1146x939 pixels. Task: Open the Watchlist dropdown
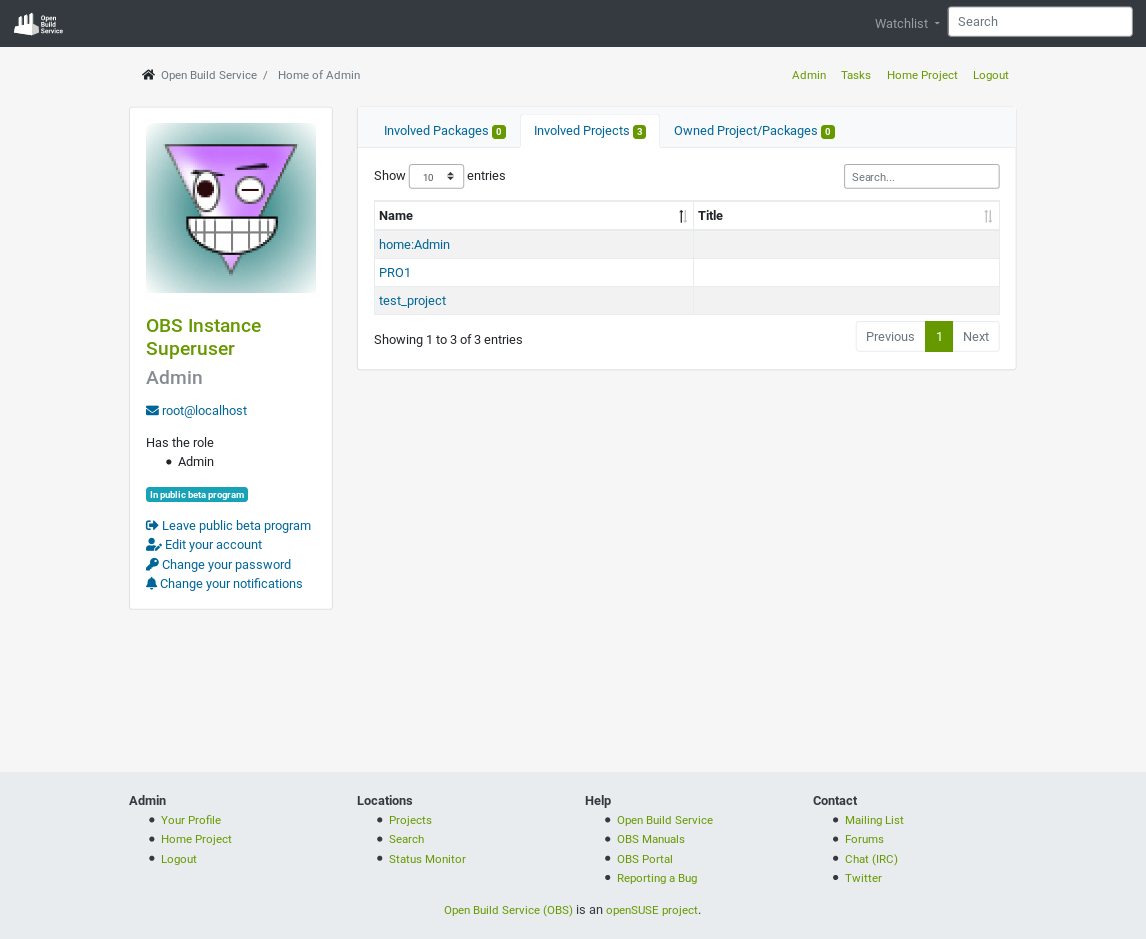(x=905, y=22)
